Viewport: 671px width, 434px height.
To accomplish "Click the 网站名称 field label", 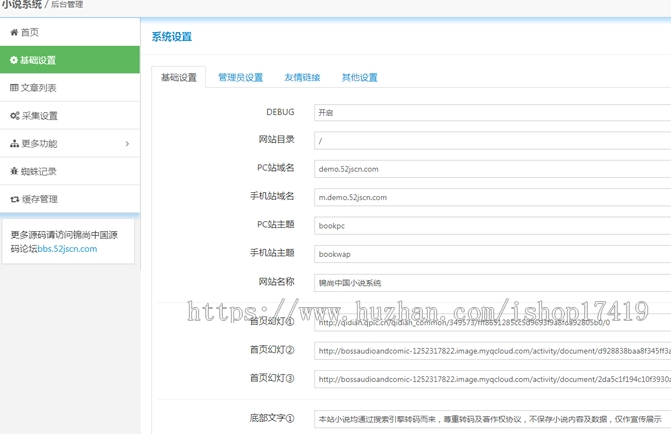I will pos(276,282).
